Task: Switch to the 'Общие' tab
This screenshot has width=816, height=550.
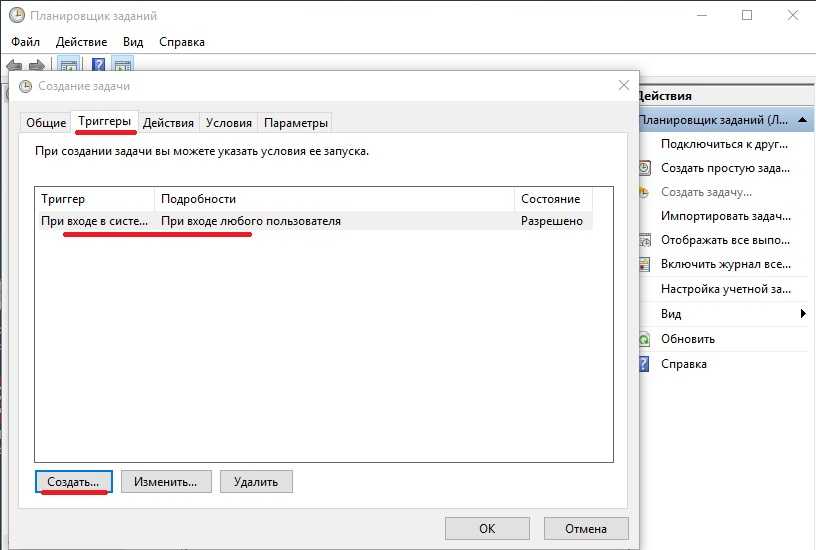Action: (x=46, y=123)
